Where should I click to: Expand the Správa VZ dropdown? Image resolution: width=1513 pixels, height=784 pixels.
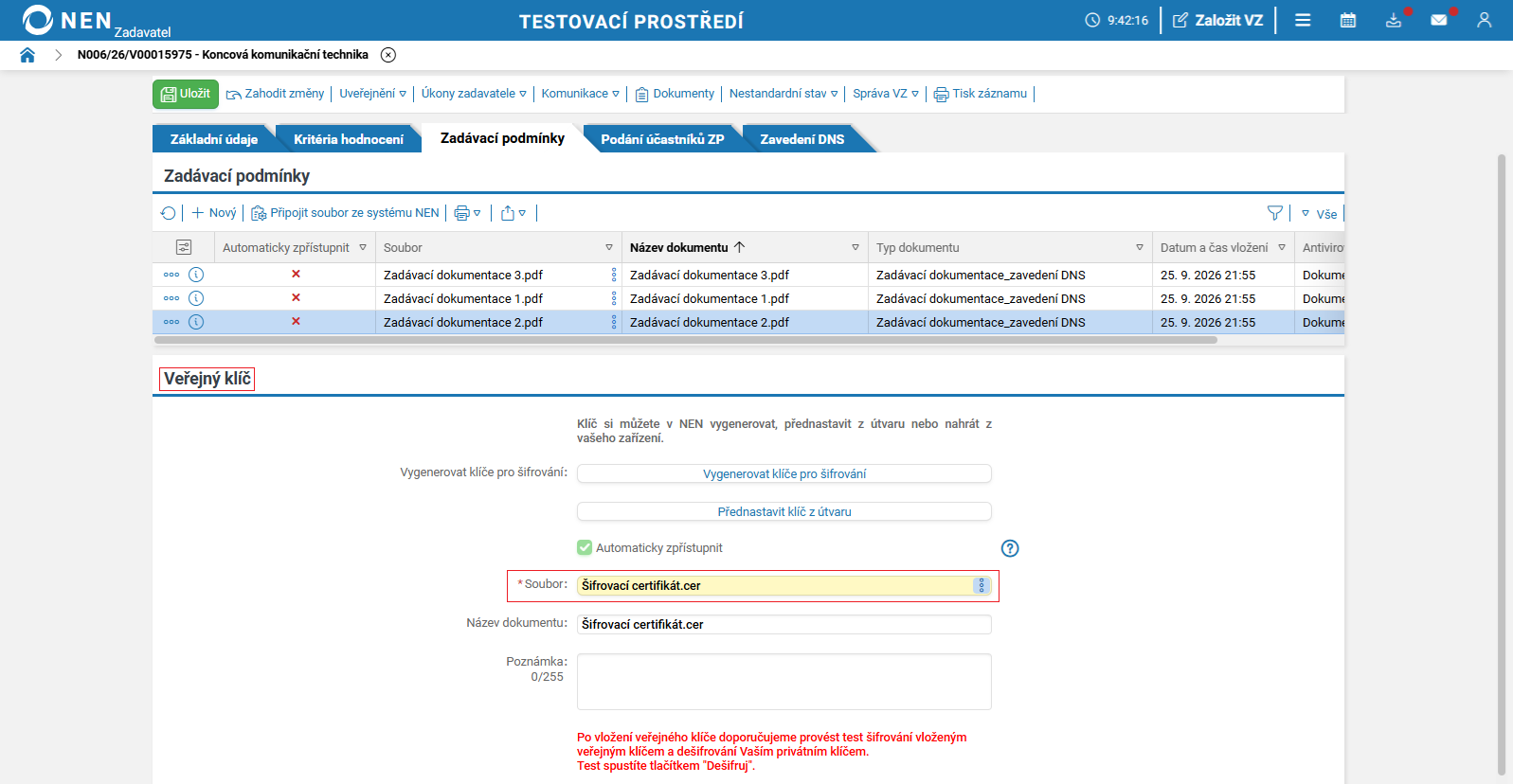click(886, 94)
